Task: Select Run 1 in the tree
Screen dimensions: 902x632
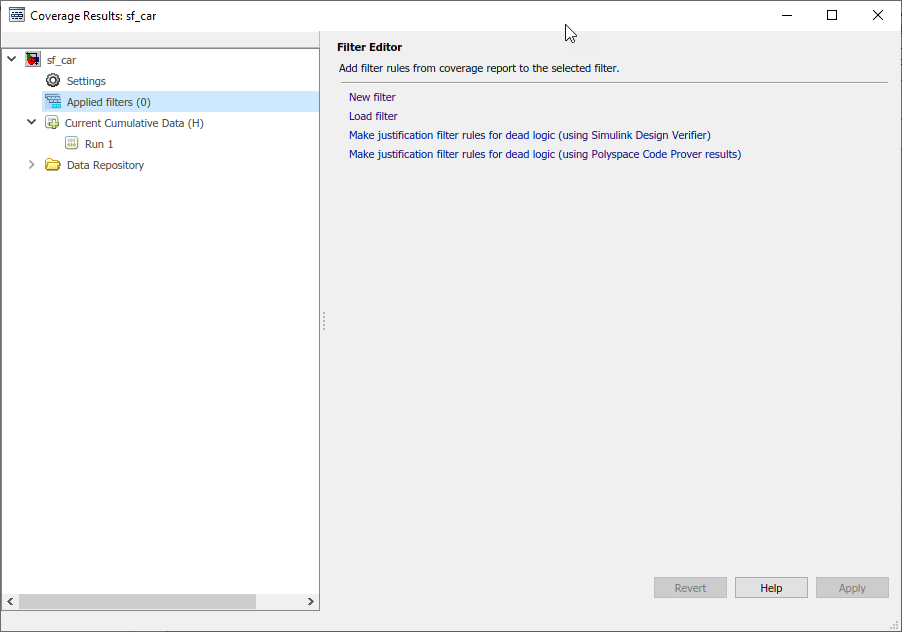Action: [95, 142]
